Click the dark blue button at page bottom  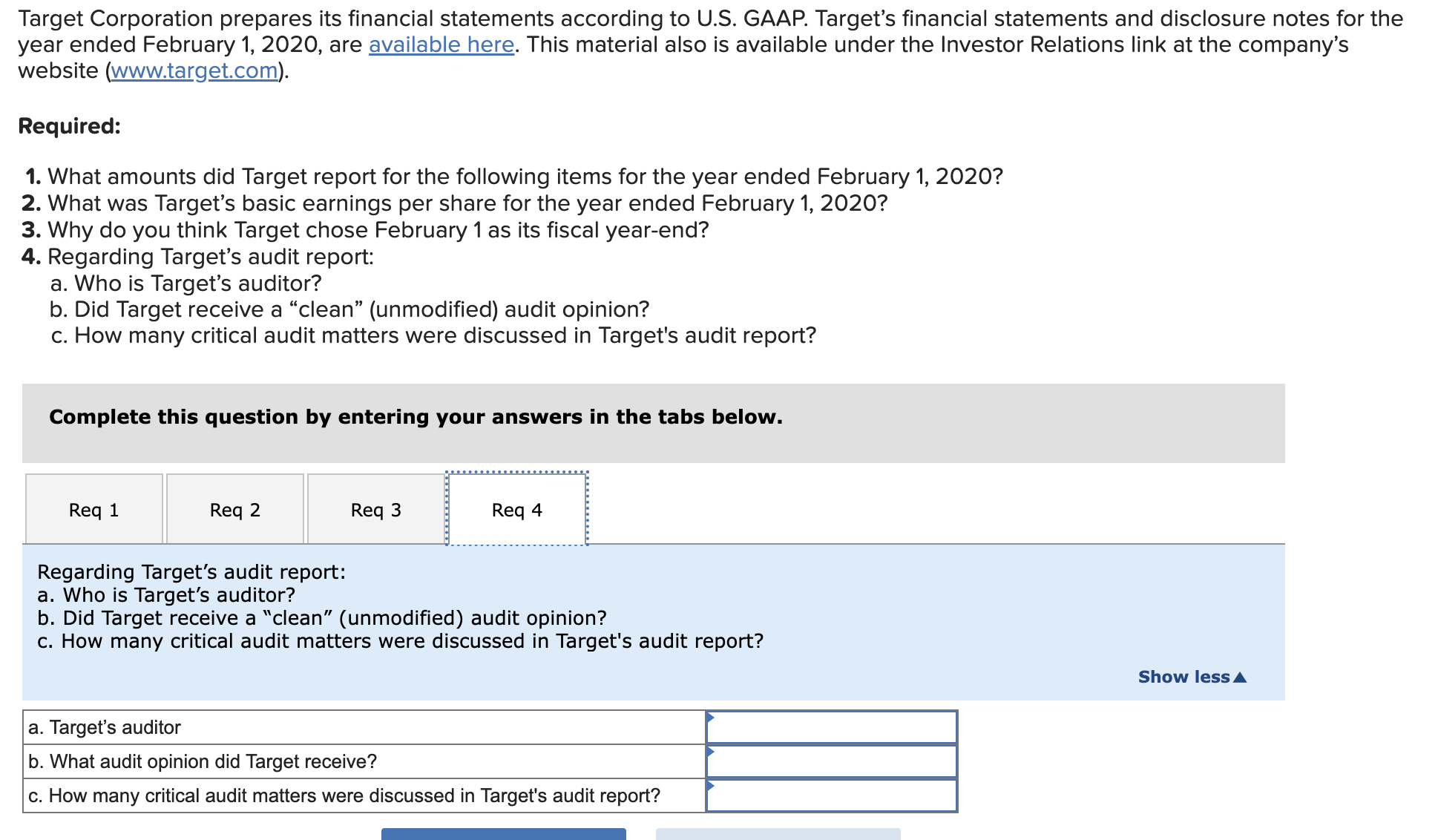[x=503, y=835]
